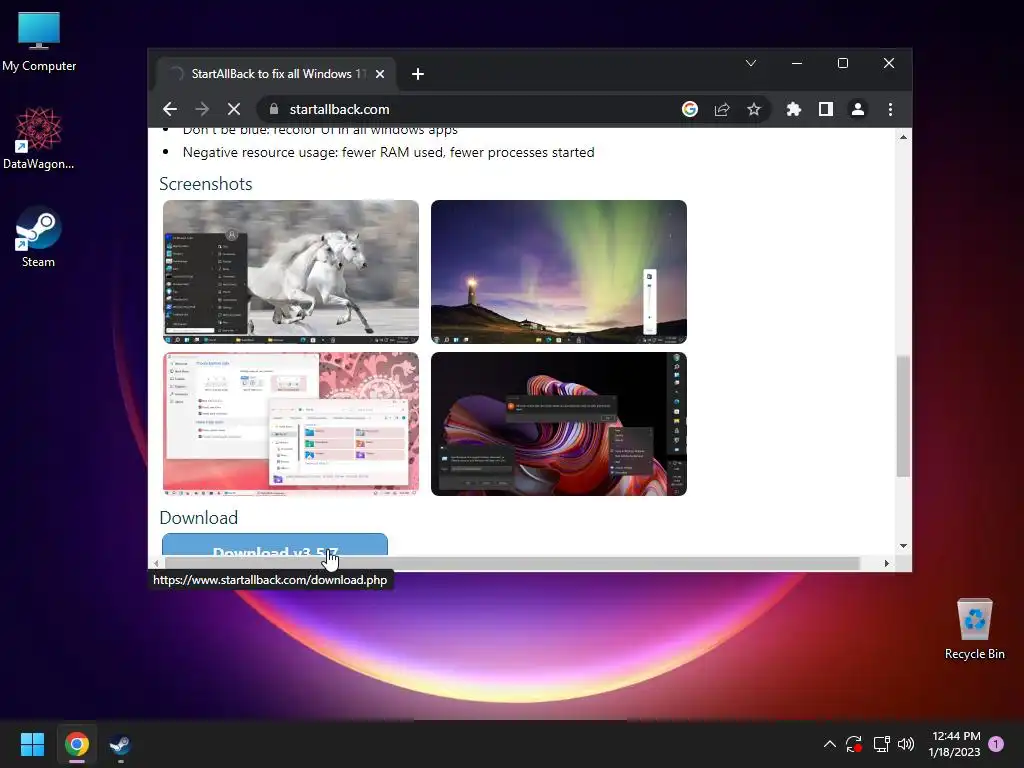Share this page using share icon

coord(722,109)
